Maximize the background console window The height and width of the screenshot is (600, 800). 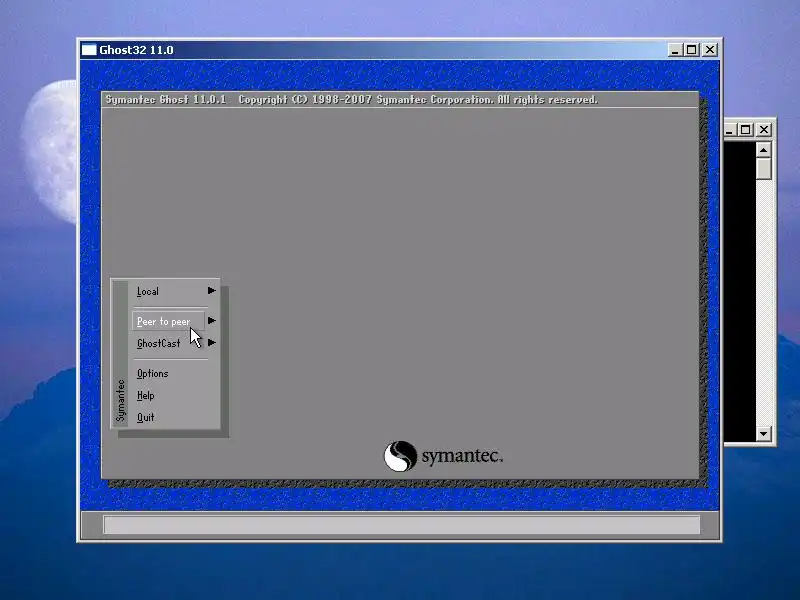coord(745,130)
